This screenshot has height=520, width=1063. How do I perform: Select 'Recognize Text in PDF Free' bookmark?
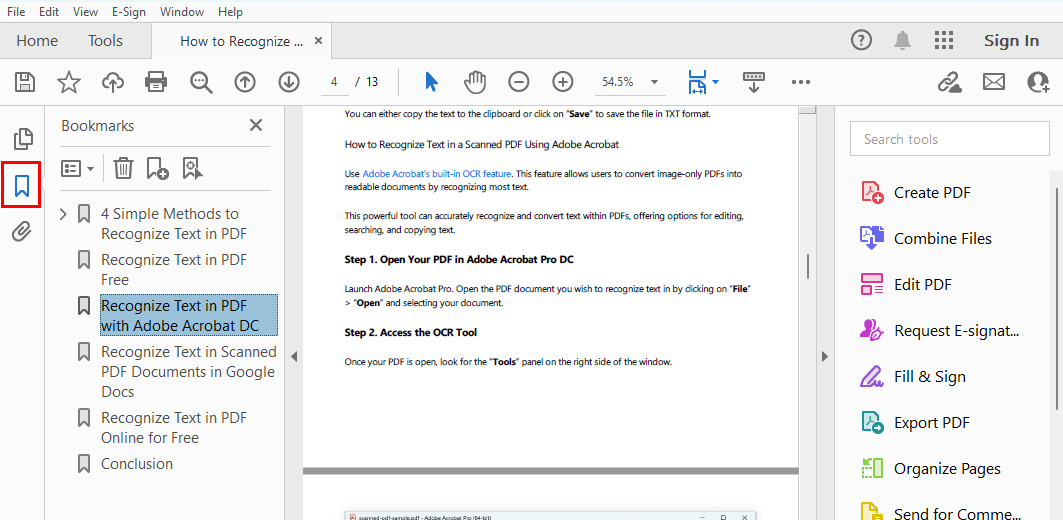174,270
